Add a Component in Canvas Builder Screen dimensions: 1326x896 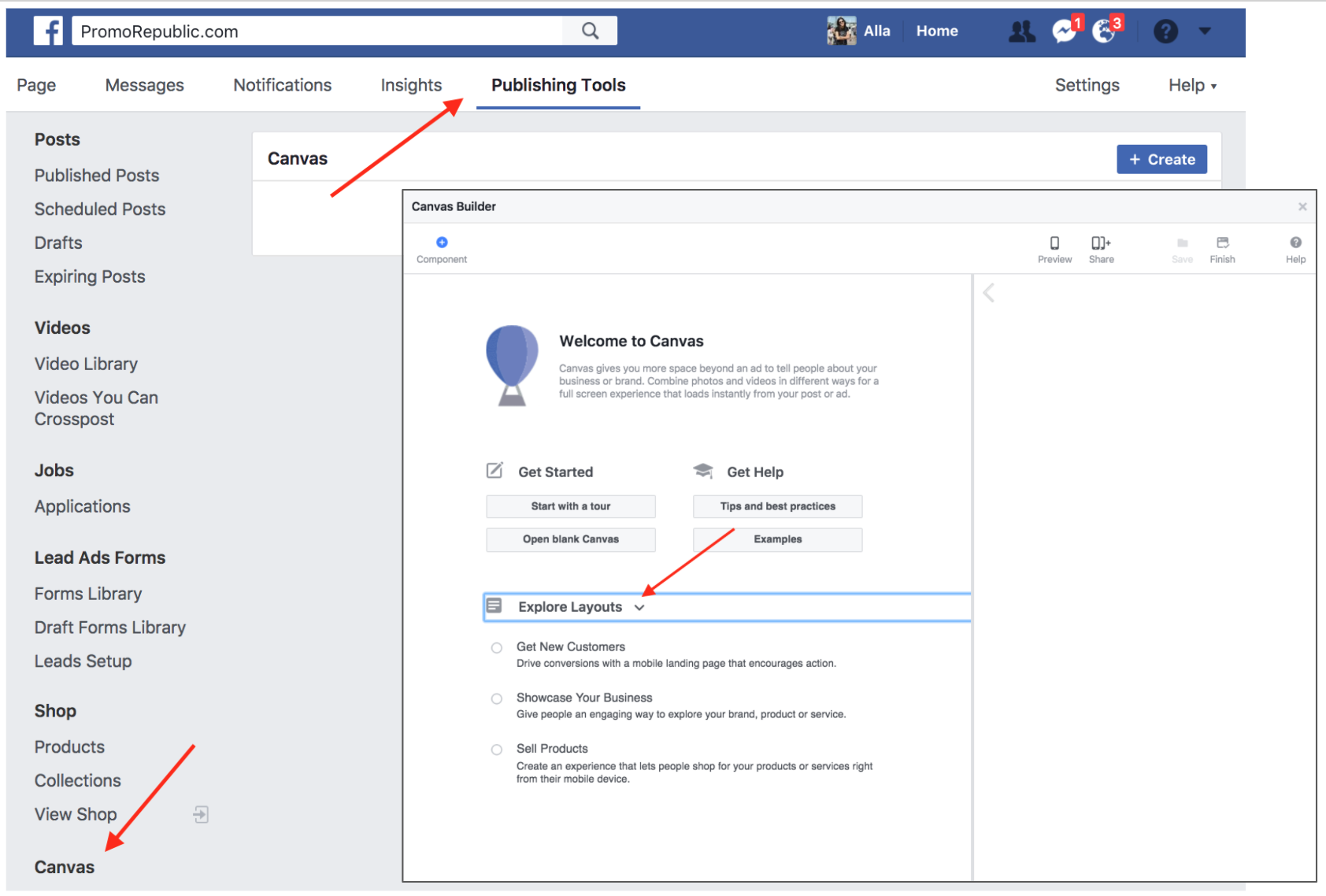442,249
